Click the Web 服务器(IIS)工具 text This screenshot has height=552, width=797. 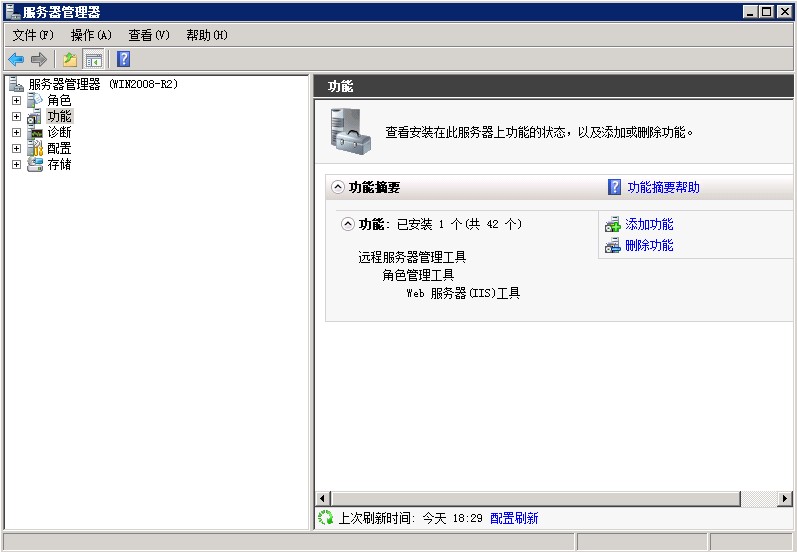coord(463,293)
